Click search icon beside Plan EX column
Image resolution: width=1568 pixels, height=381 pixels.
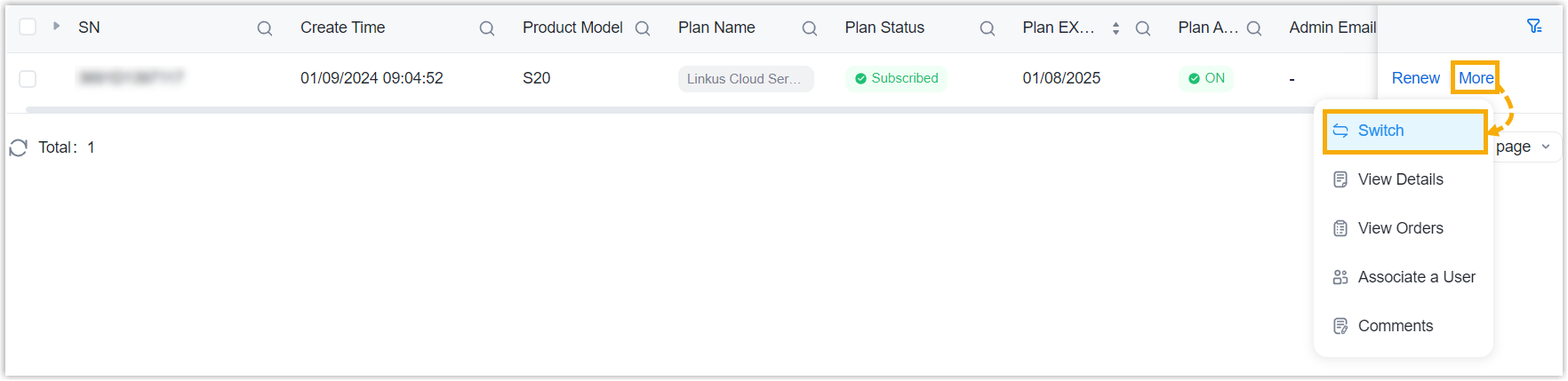tap(1143, 28)
